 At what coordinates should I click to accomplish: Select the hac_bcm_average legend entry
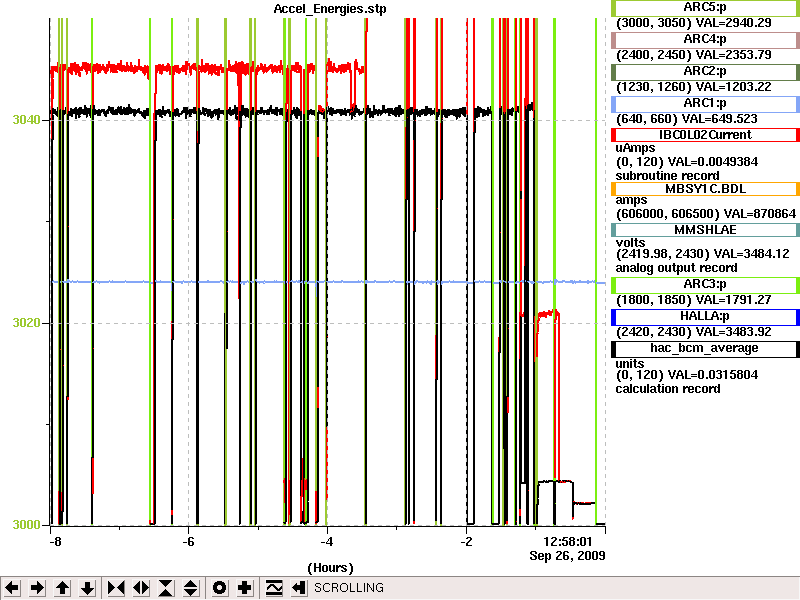pos(705,348)
